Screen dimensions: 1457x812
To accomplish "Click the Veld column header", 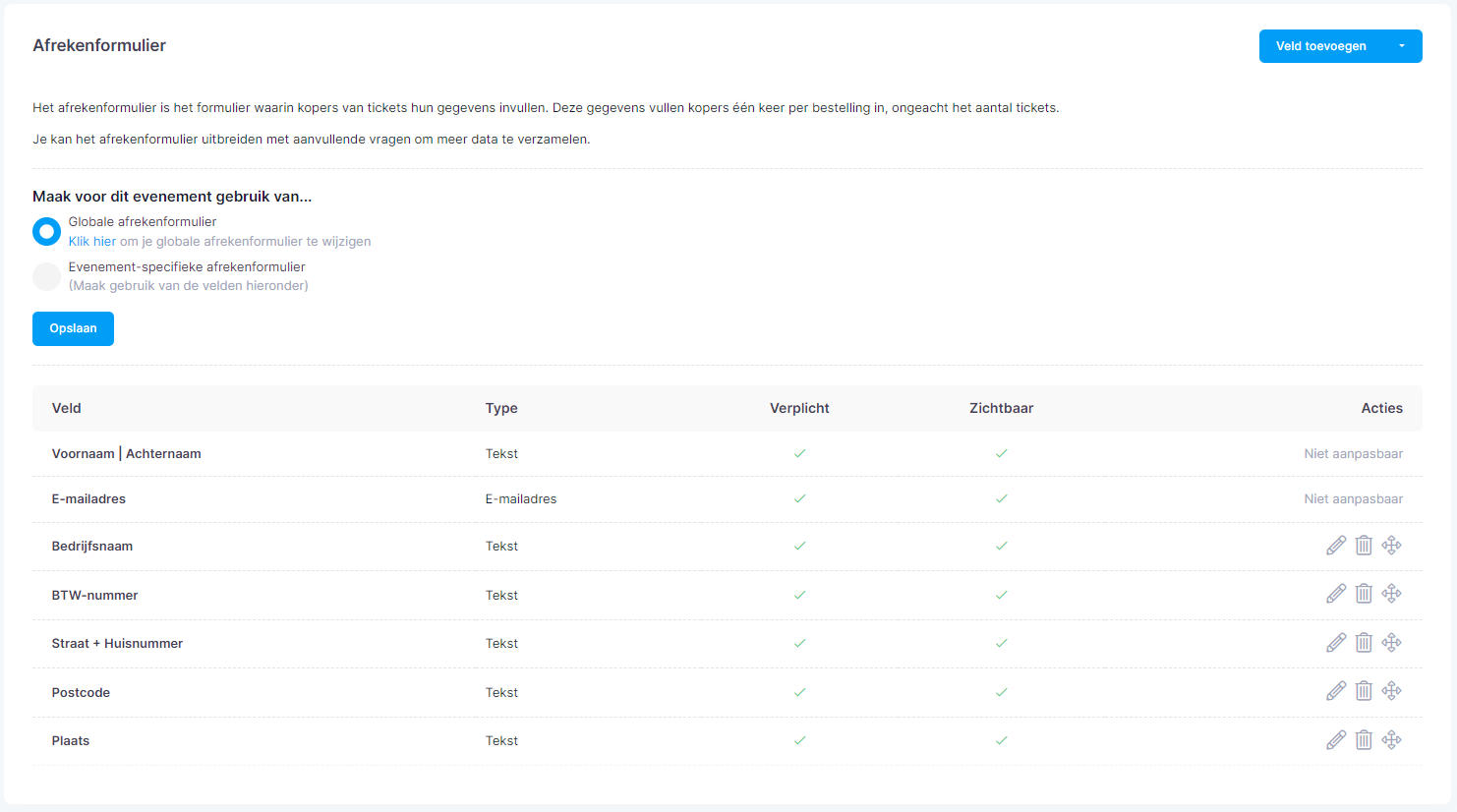I will pyautogui.click(x=67, y=408).
